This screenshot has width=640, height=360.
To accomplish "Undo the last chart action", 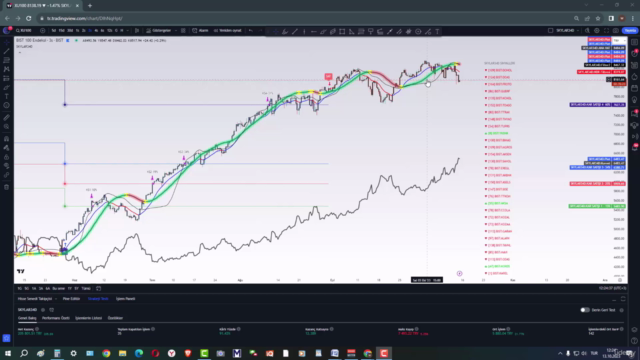I will pos(251,31).
